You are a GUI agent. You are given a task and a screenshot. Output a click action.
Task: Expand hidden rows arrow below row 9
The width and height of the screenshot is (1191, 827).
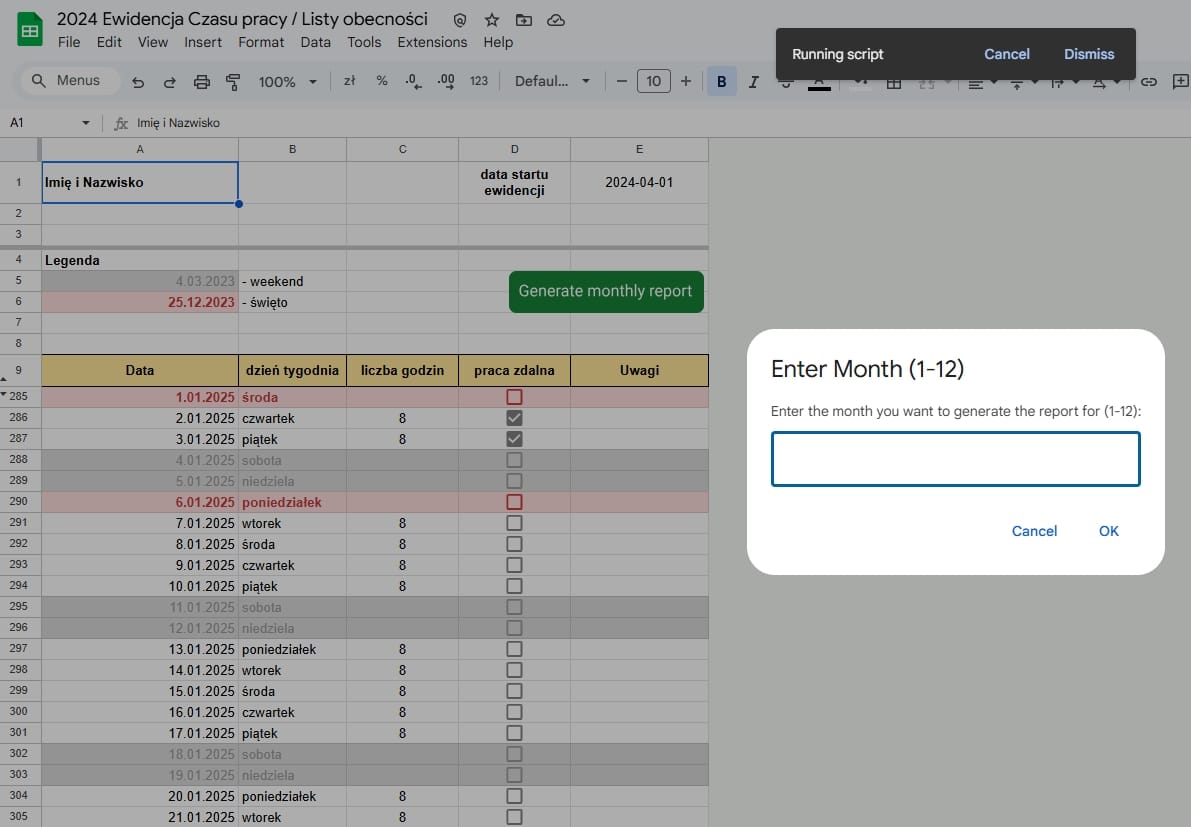[5, 378]
